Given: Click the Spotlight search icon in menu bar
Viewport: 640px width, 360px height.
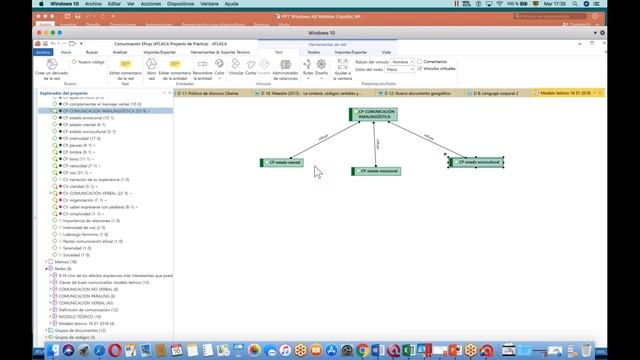Looking at the screenshot, I should point(575,4).
